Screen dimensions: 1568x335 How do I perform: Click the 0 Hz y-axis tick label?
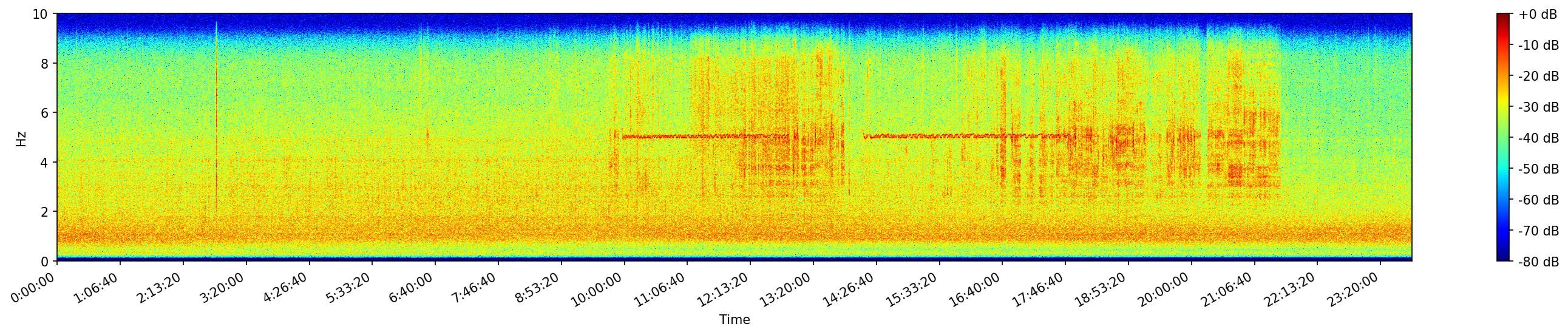click(45, 262)
